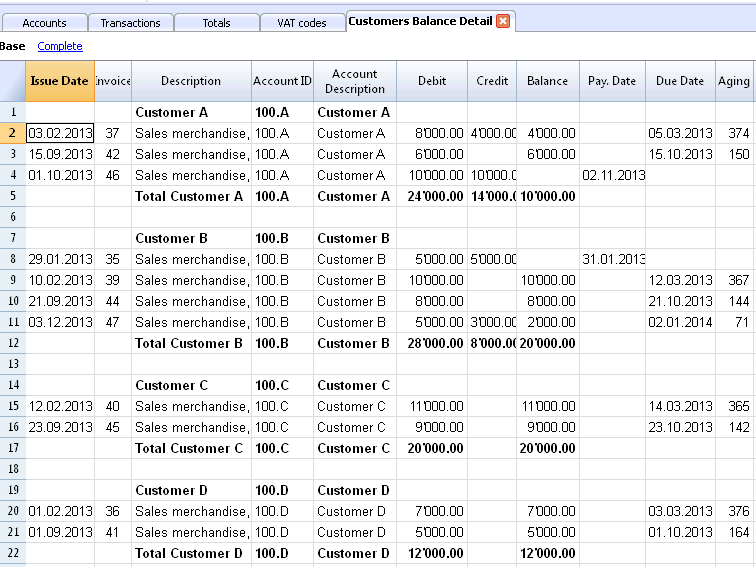Click aging value 150
The height and width of the screenshot is (567, 756).
pos(734,154)
